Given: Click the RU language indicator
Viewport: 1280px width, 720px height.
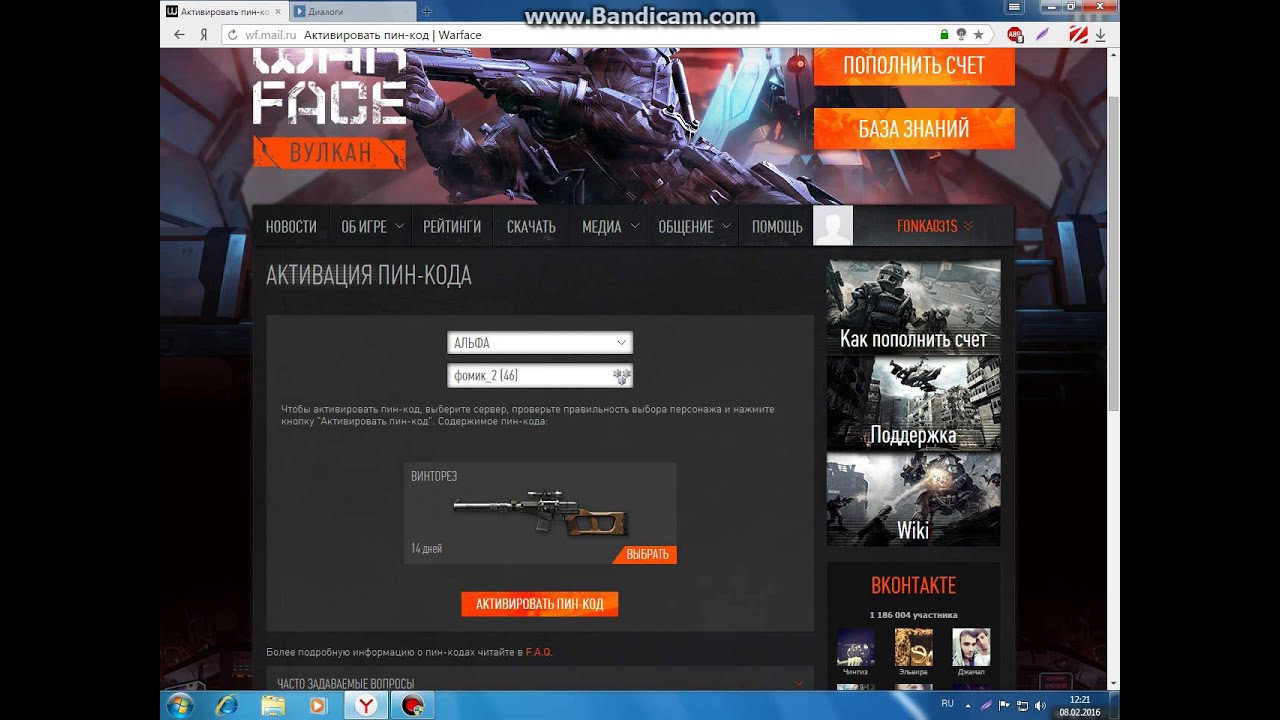Looking at the screenshot, I should 947,704.
